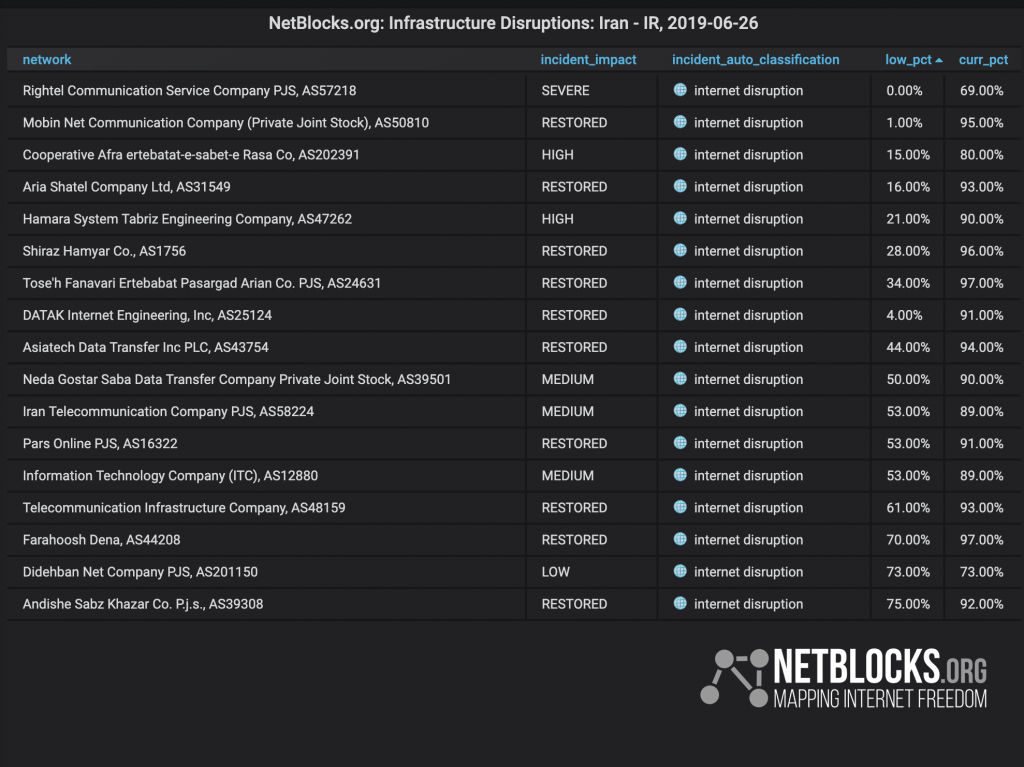Click the globe icon in the Pars Online row
The image size is (1024, 767).
(680, 443)
